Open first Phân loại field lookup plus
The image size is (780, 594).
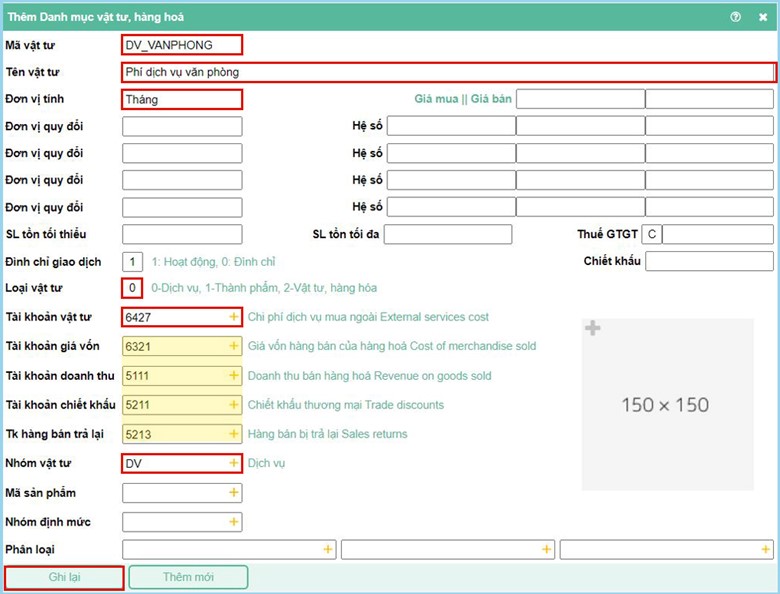pyautogui.click(x=327, y=550)
